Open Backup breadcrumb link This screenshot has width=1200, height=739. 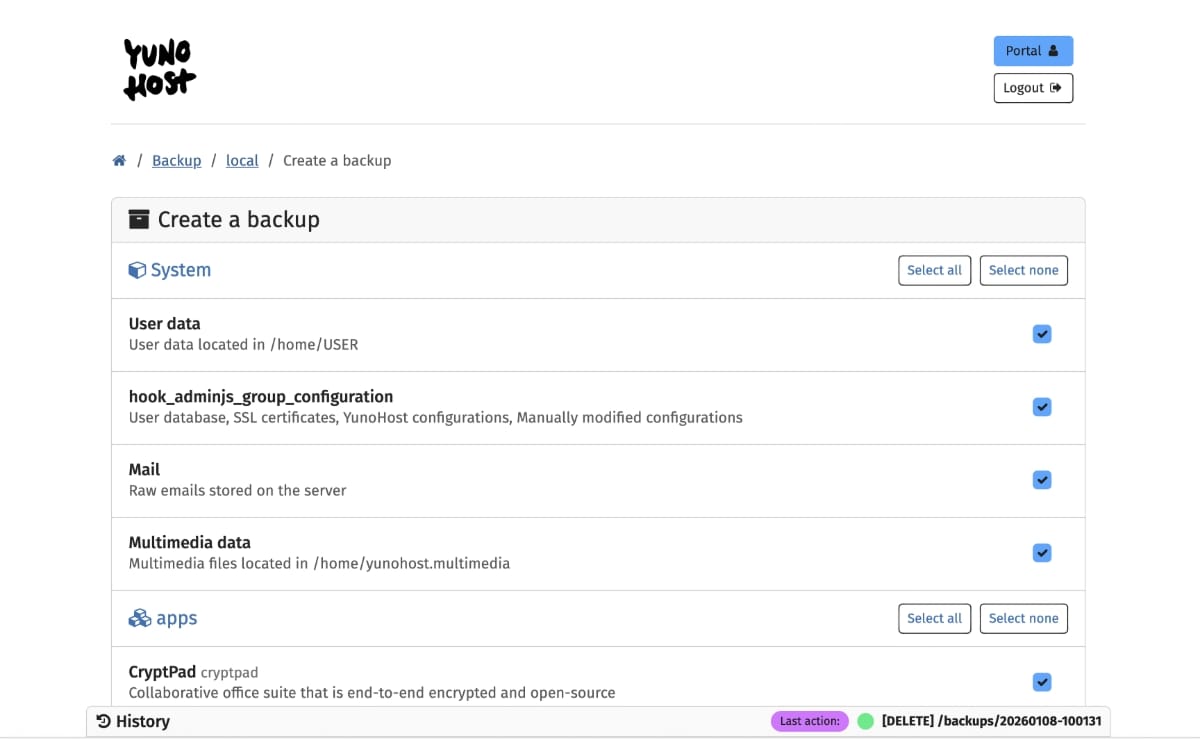click(176, 161)
